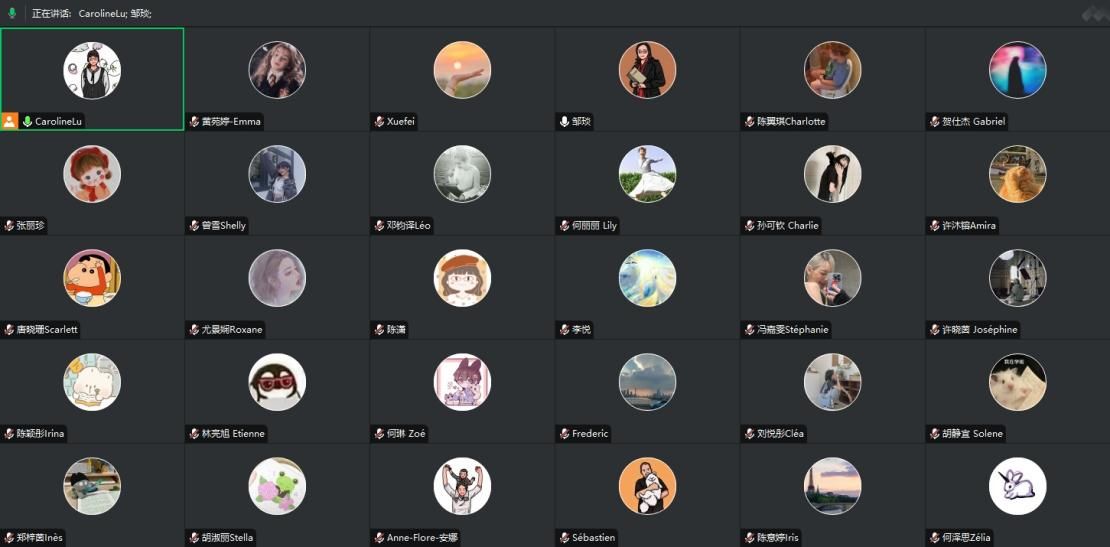Screen dimensions: 1110x547
Task: Click the muted mic icon beside Xuefei
Action: click(x=379, y=122)
